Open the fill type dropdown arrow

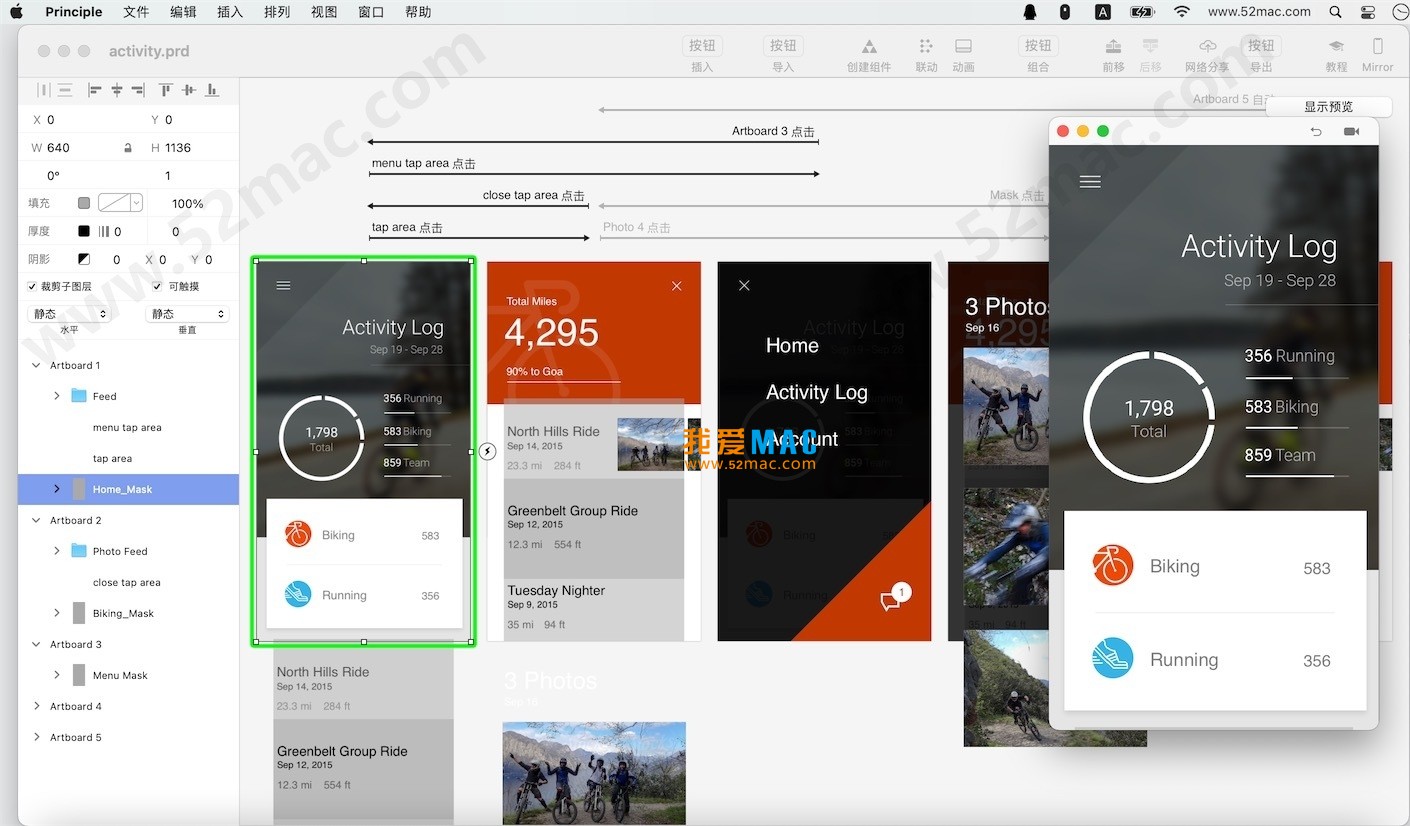[136, 203]
